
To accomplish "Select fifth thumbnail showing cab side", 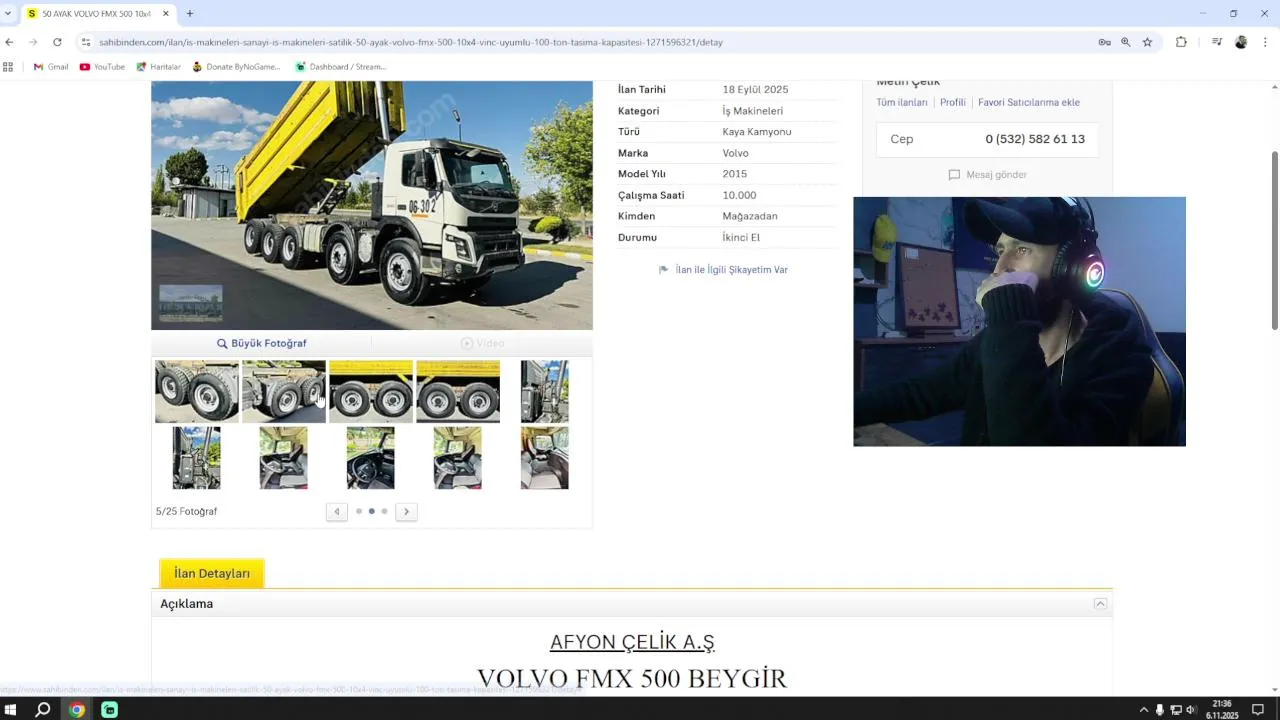I will pos(545,391).
